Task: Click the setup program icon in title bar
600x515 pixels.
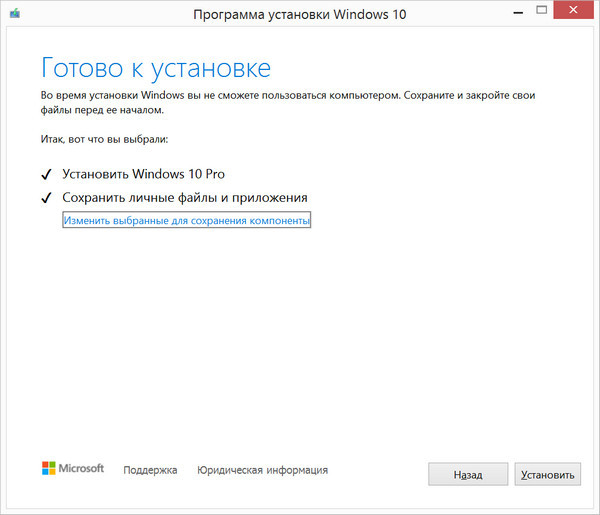Action: (15, 14)
